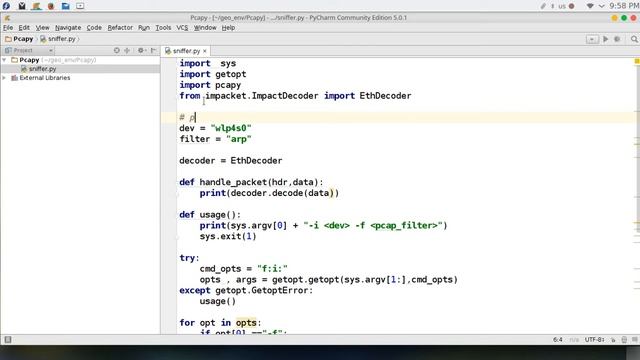This screenshot has height=360, width=640.
Task: Open the Help menu
Action: click(x=228, y=28)
